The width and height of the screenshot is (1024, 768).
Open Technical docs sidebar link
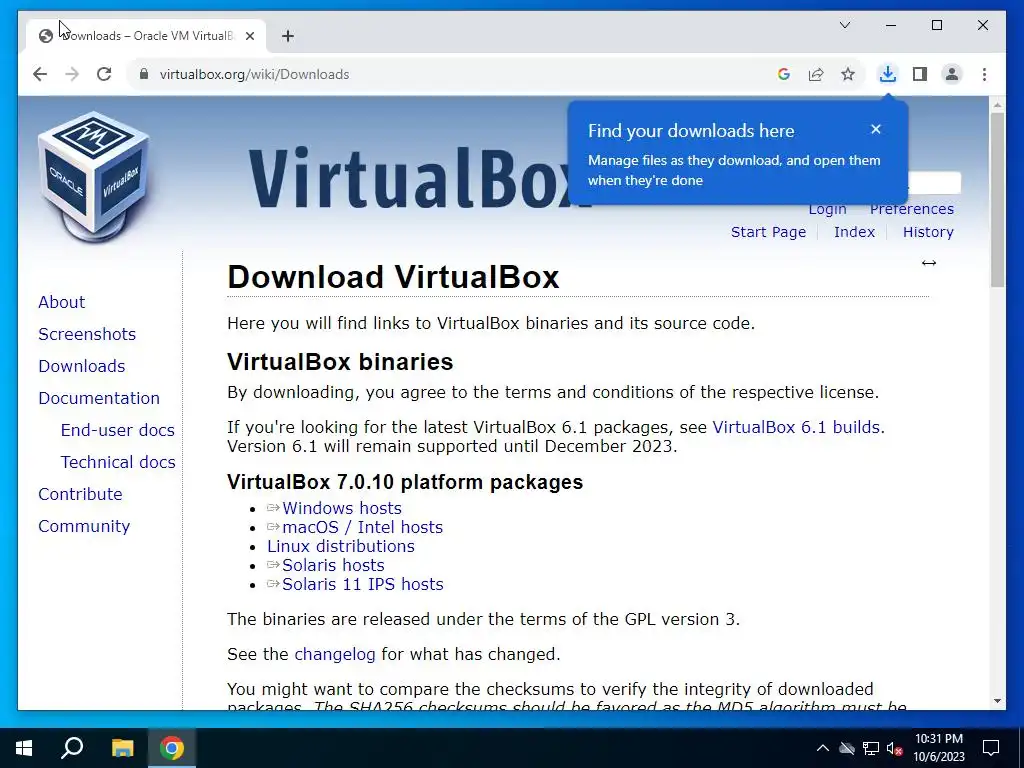coord(118,462)
